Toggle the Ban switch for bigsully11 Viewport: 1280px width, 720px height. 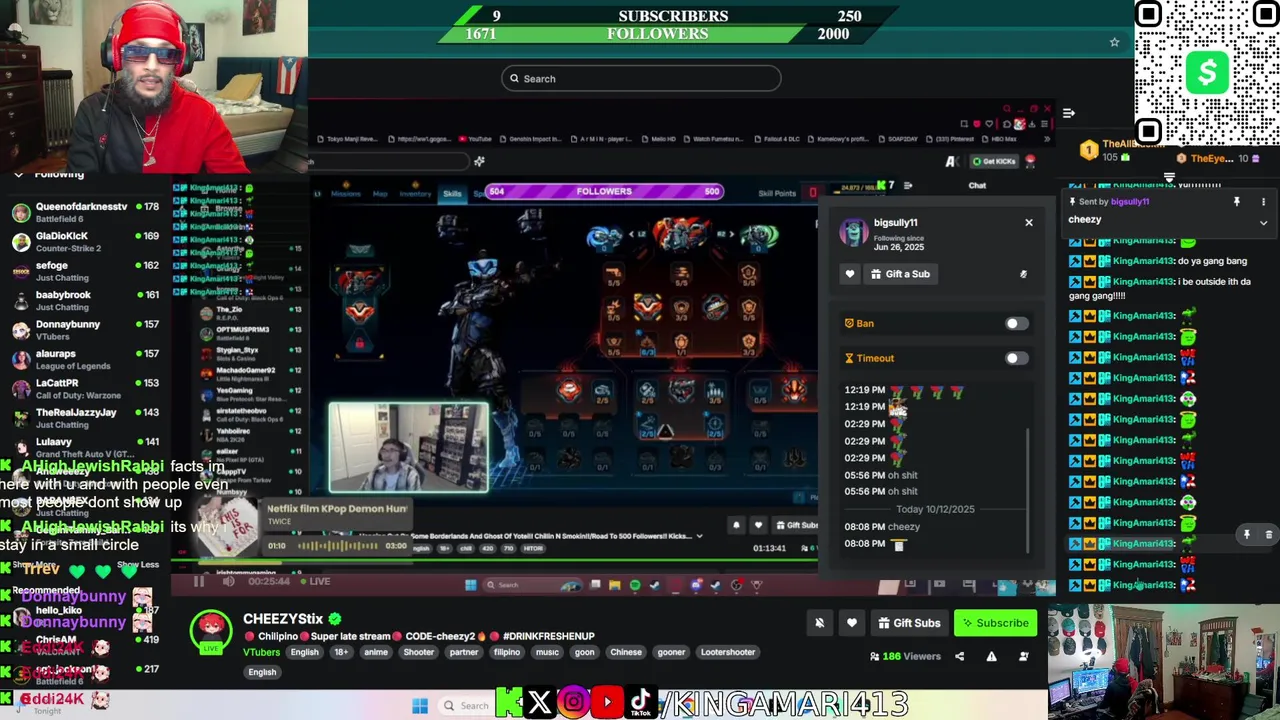click(1016, 323)
